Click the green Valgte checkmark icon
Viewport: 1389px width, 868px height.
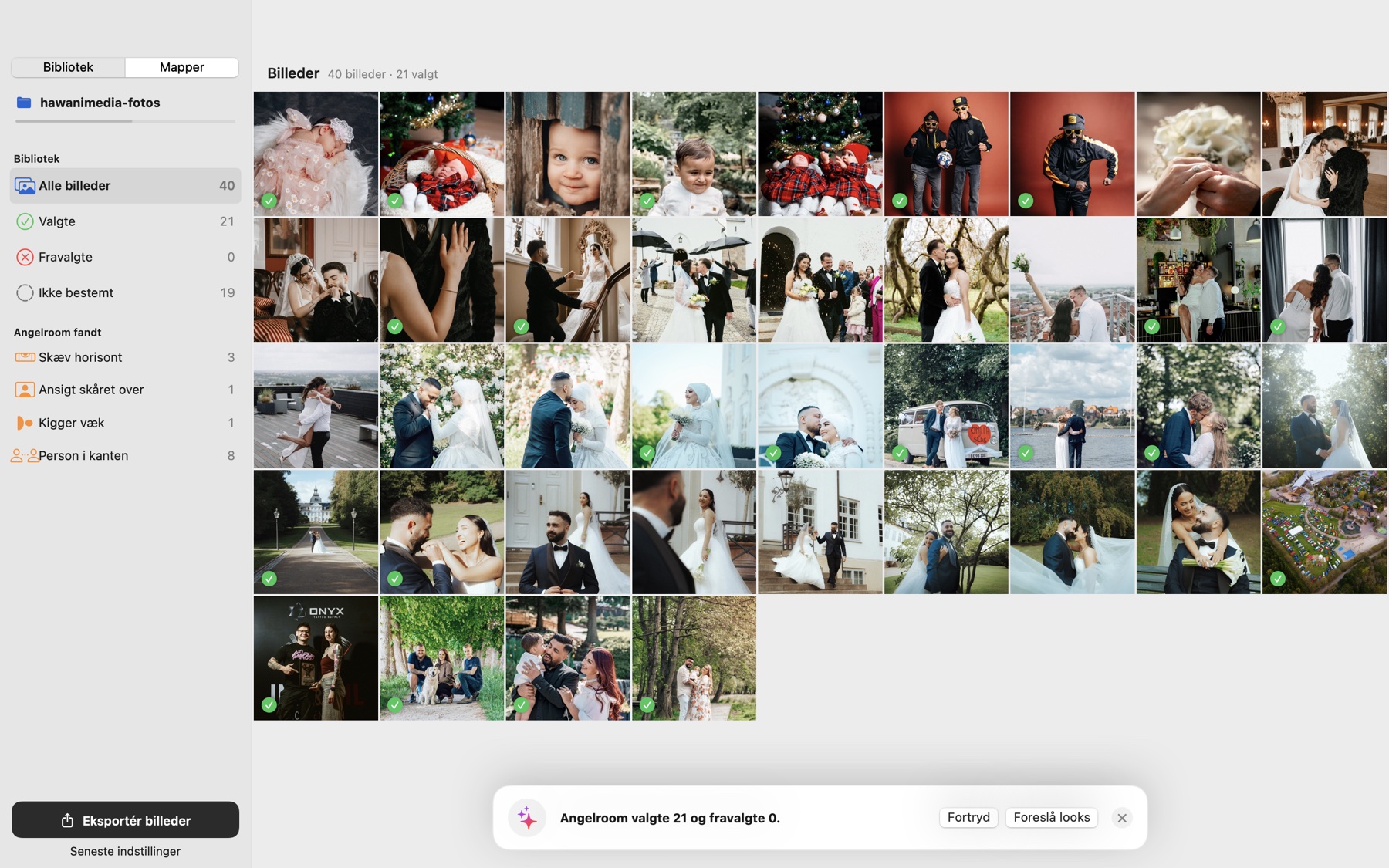pos(25,221)
